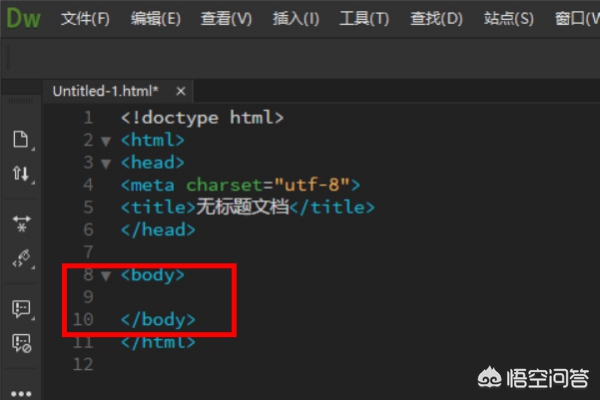Collapse the head tag on line 3
The width and height of the screenshot is (600, 400).
pos(106,164)
